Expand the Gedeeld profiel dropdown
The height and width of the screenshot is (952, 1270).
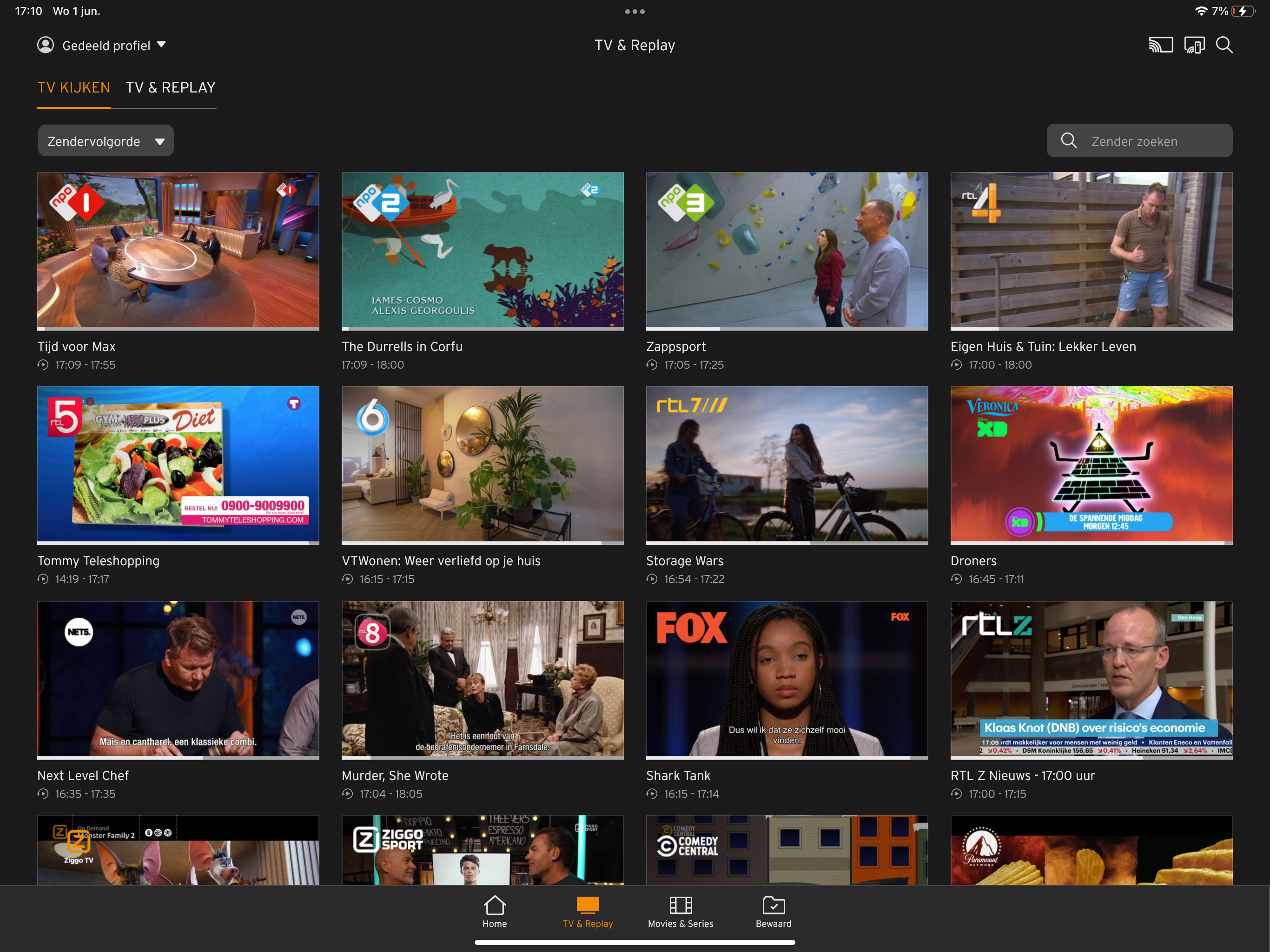161,45
